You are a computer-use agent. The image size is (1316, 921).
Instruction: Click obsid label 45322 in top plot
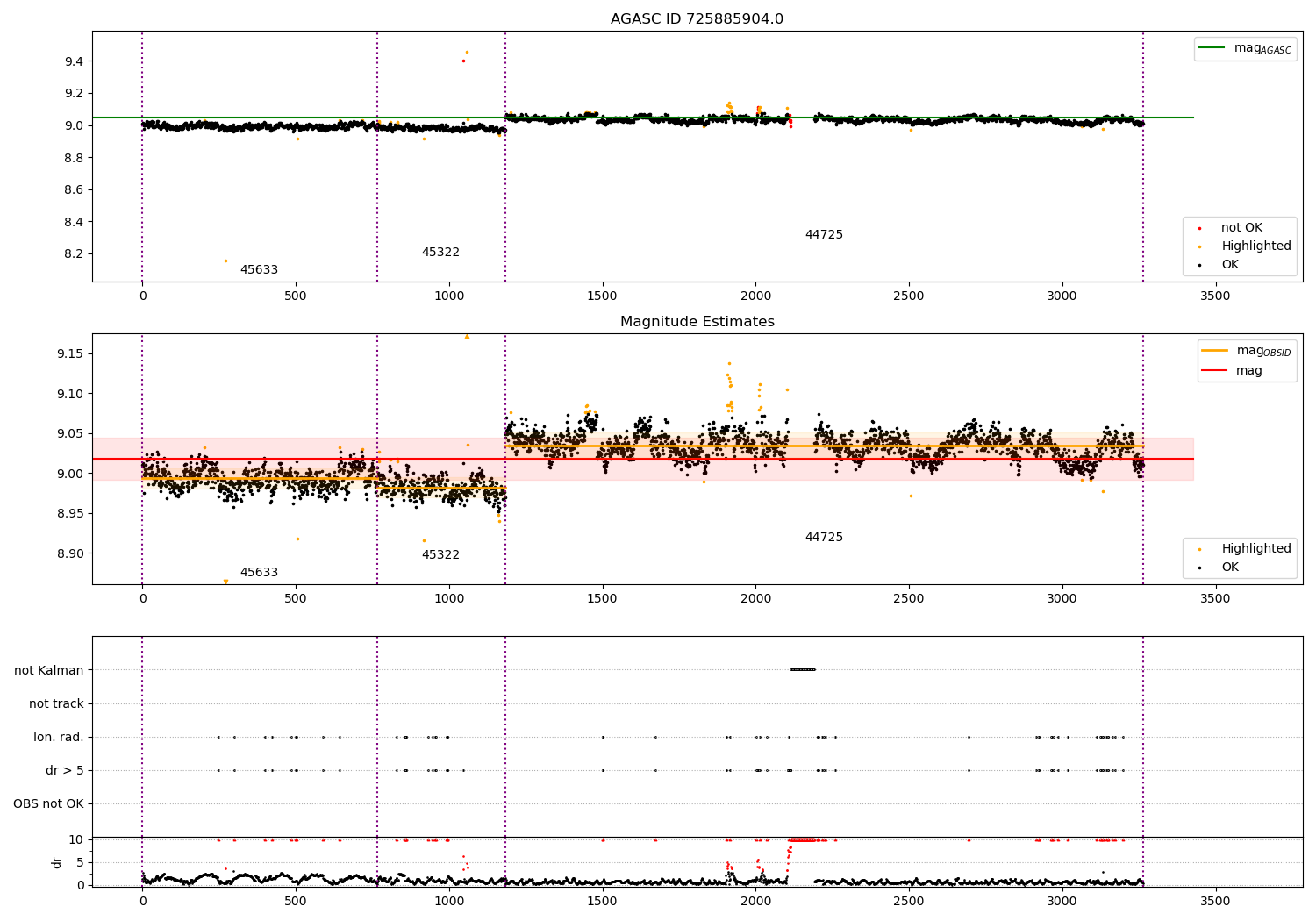(440, 252)
